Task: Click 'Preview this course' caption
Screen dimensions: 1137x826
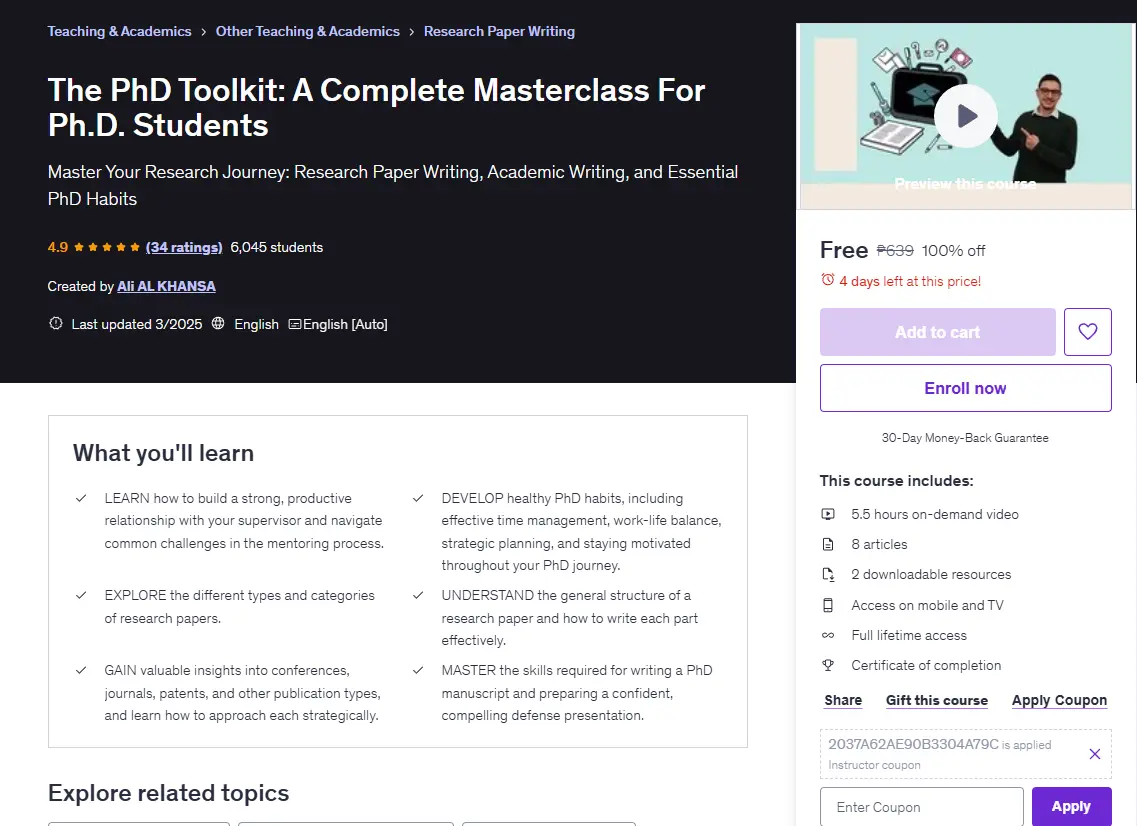Action: (965, 184)
